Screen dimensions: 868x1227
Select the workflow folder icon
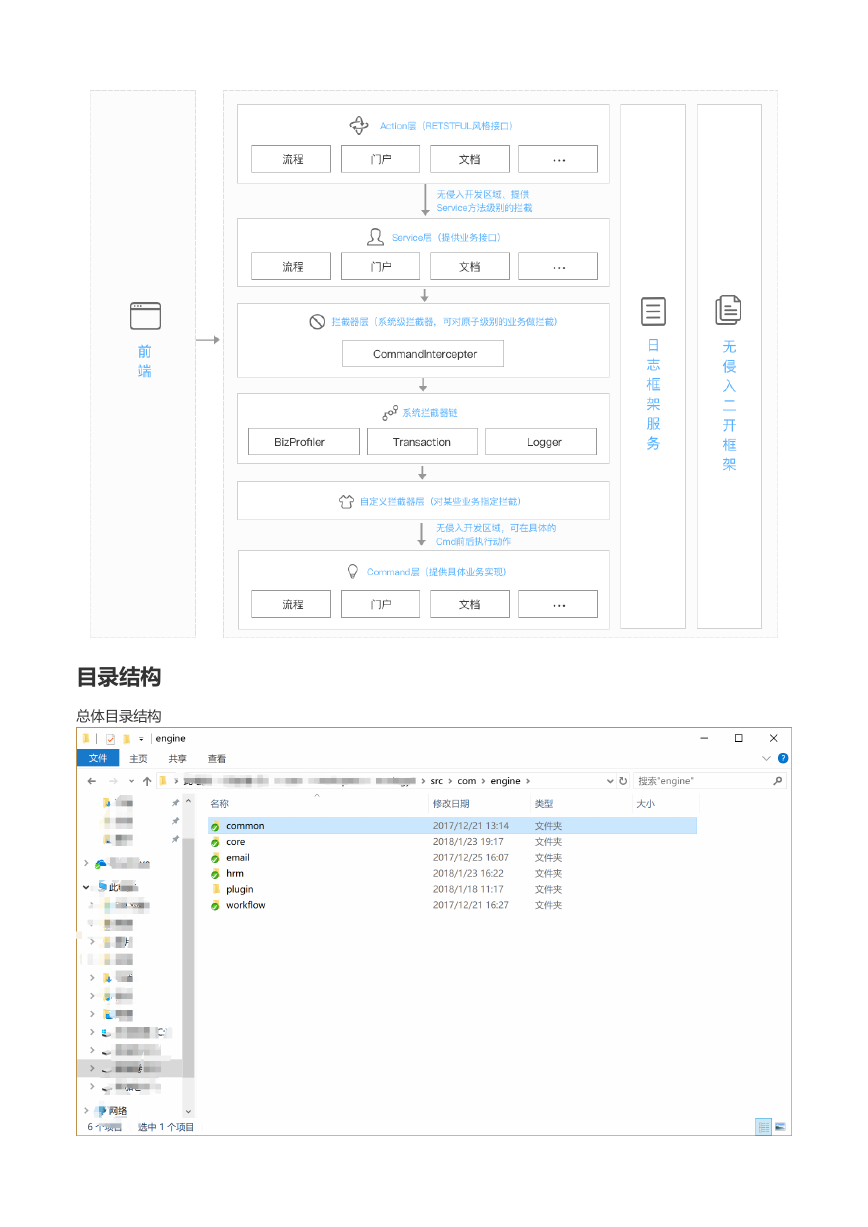pyautogui.click(x=215, y=905)
